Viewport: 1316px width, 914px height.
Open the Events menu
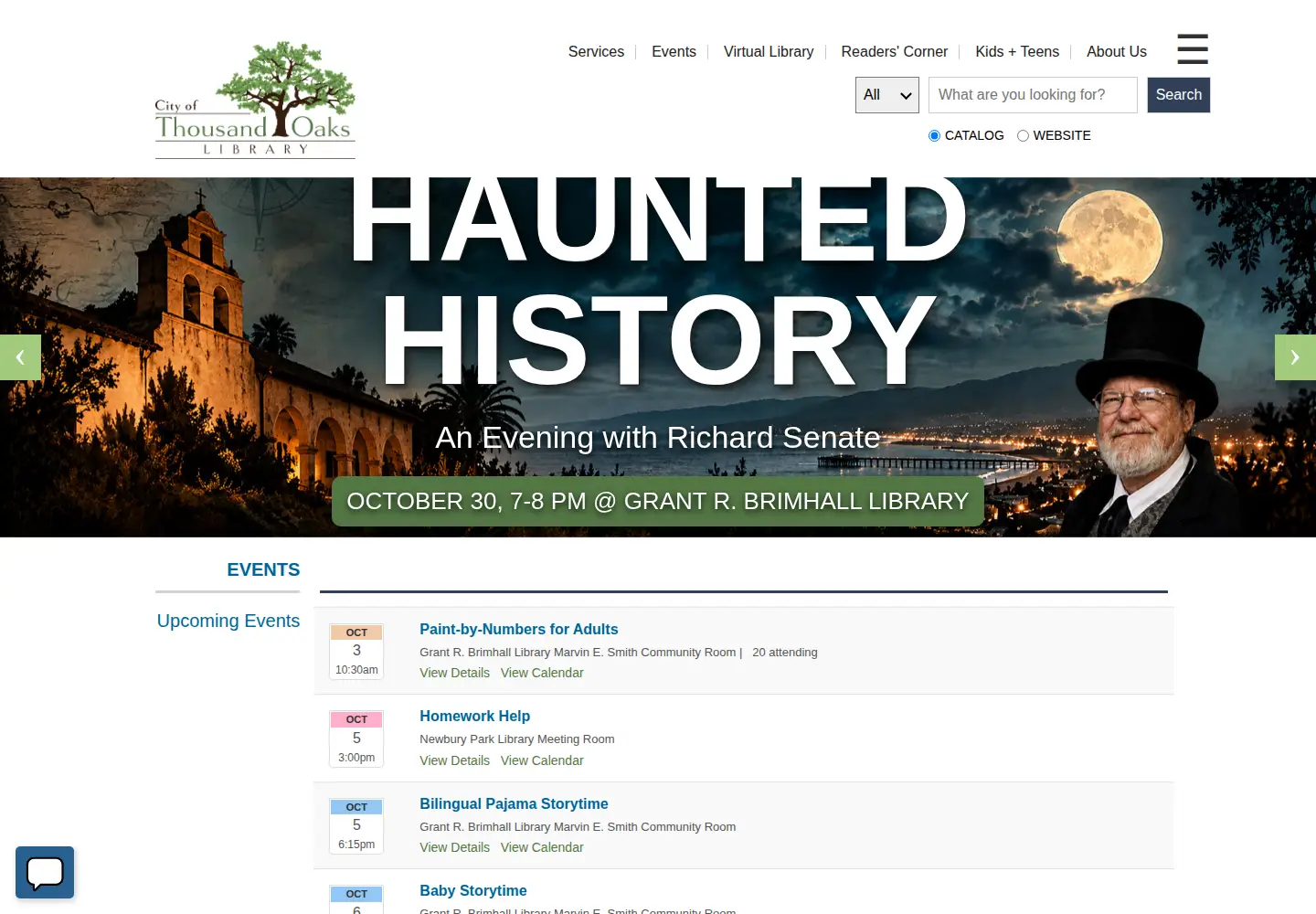point(674,52)
